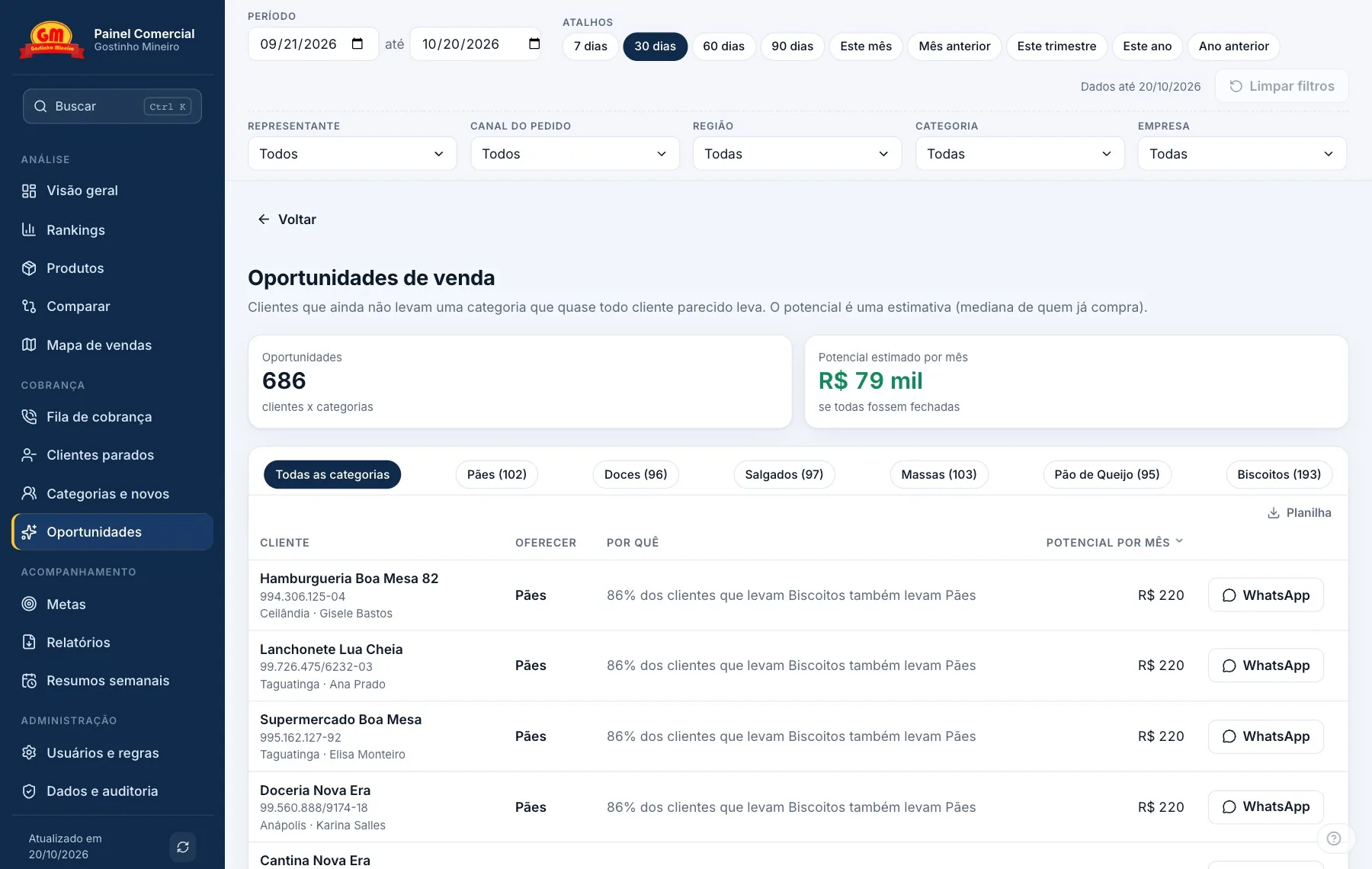This screenshot has height=869, width=1372.
Task: Open calendar picker for start date
Action: 357,44
